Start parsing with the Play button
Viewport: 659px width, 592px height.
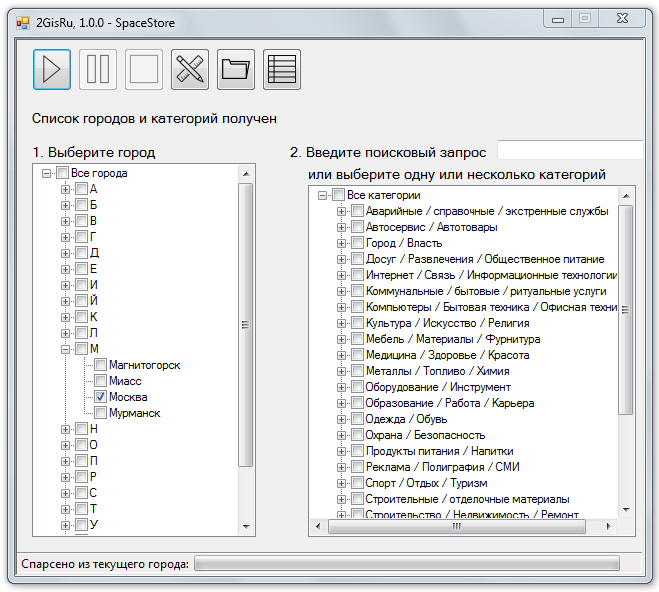tap(52, 69)
